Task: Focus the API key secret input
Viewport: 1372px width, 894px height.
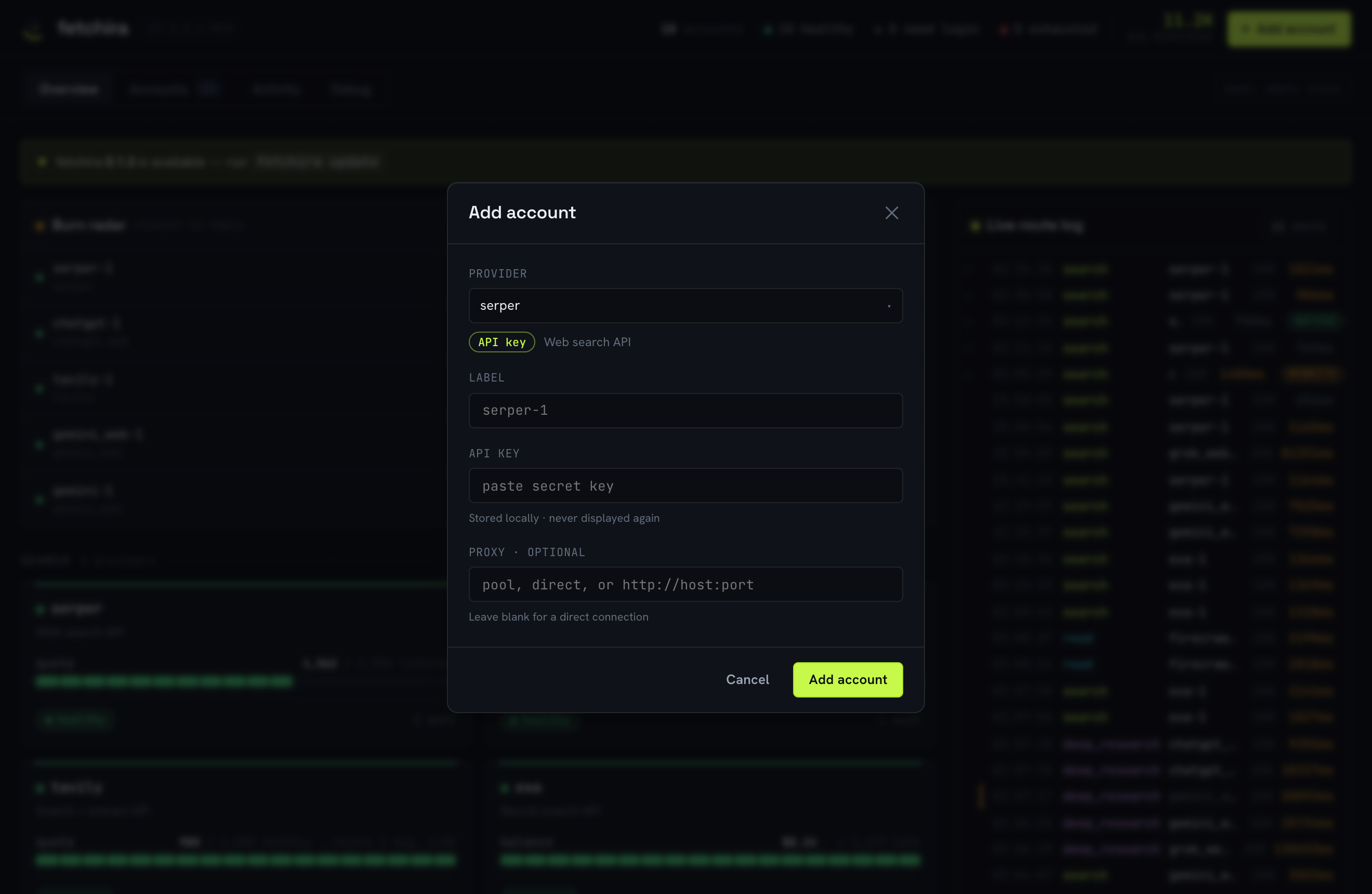Action: [x=685, y=486]
